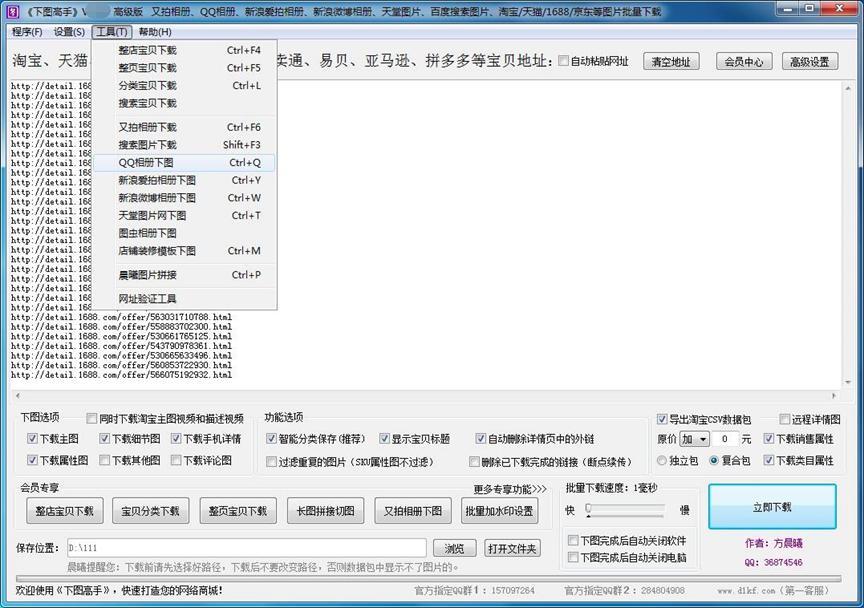Viewport: 864px width, 608px height.
Task: Click 又拍相册下图 button
Action: click(x=413, y=511)
